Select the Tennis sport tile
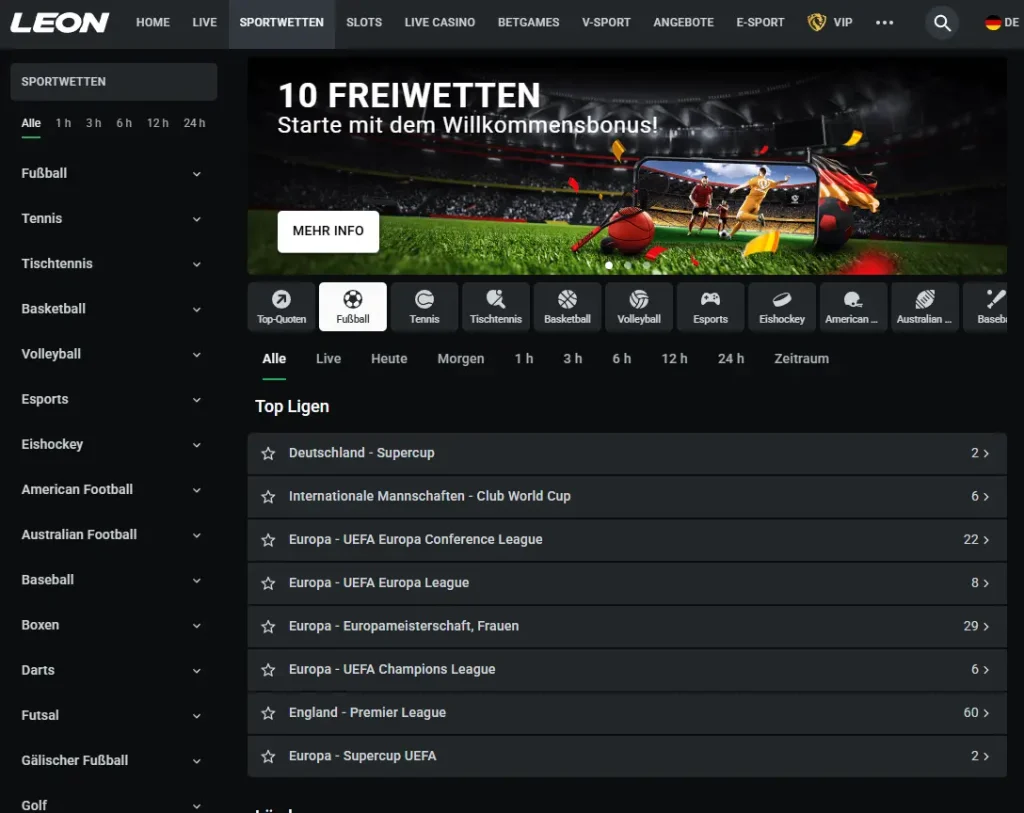Screen dimensions: 1024x813 424,307
